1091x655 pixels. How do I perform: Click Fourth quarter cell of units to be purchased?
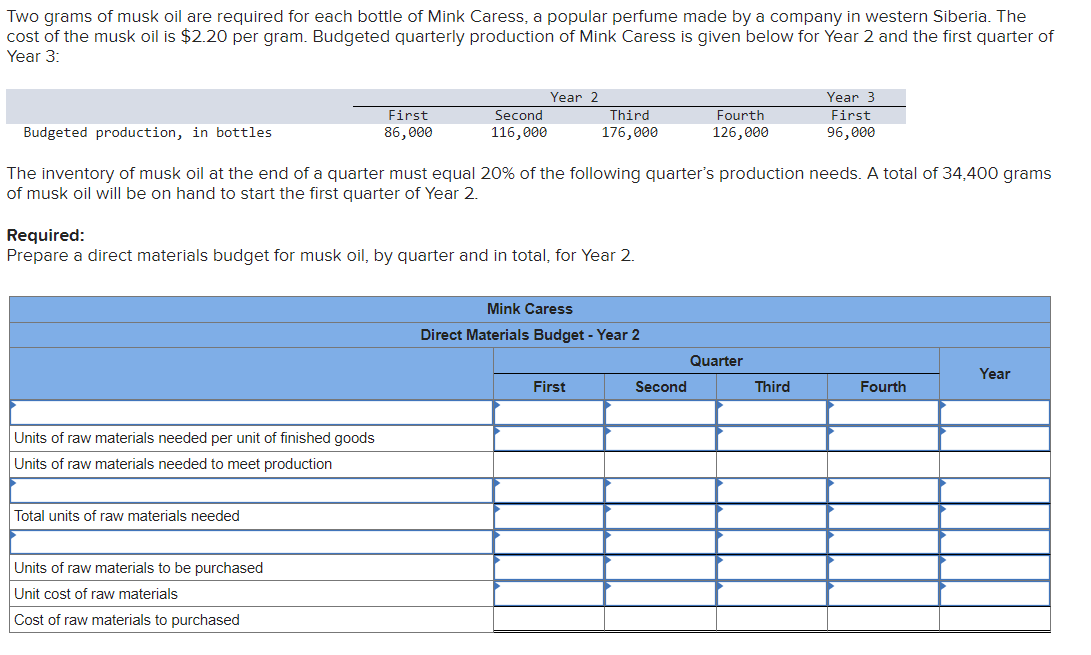click(x=883, y=568)
